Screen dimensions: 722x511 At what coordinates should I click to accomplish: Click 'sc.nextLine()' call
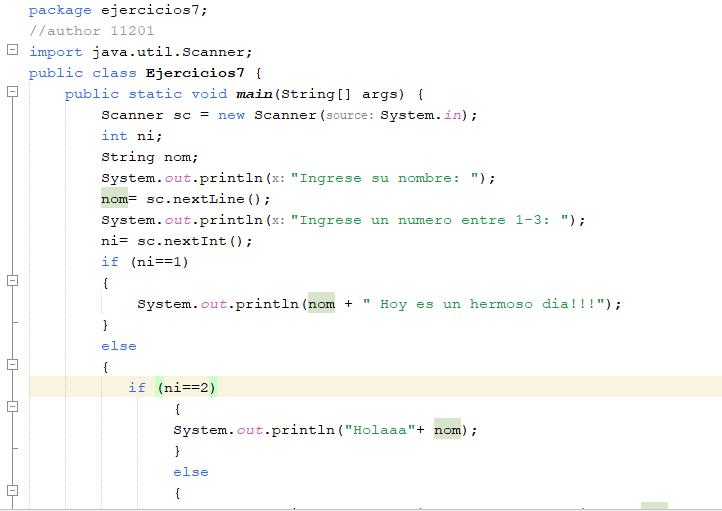click(x=204, y=199)
